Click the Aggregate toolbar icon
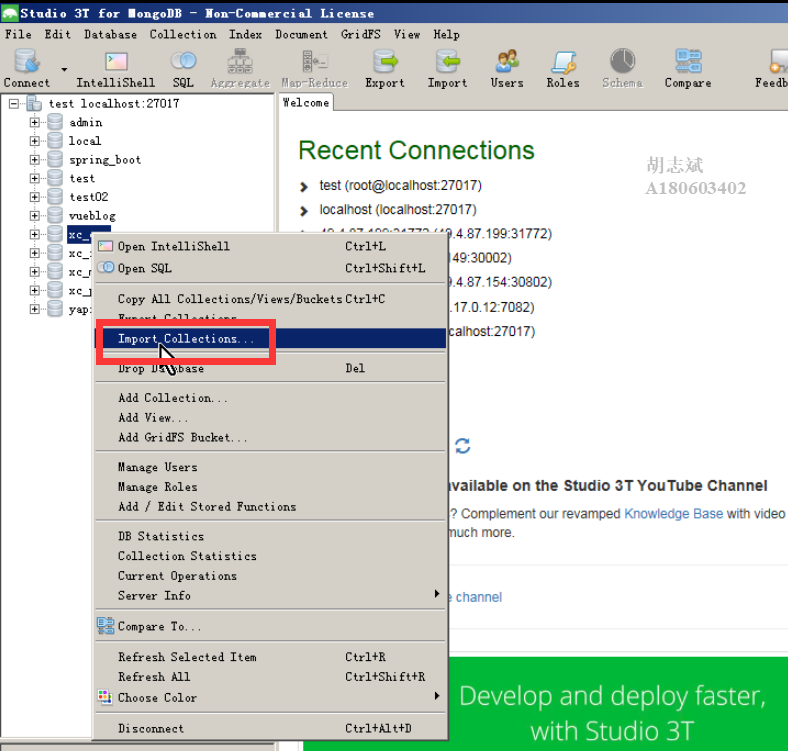 click(240, 68)
